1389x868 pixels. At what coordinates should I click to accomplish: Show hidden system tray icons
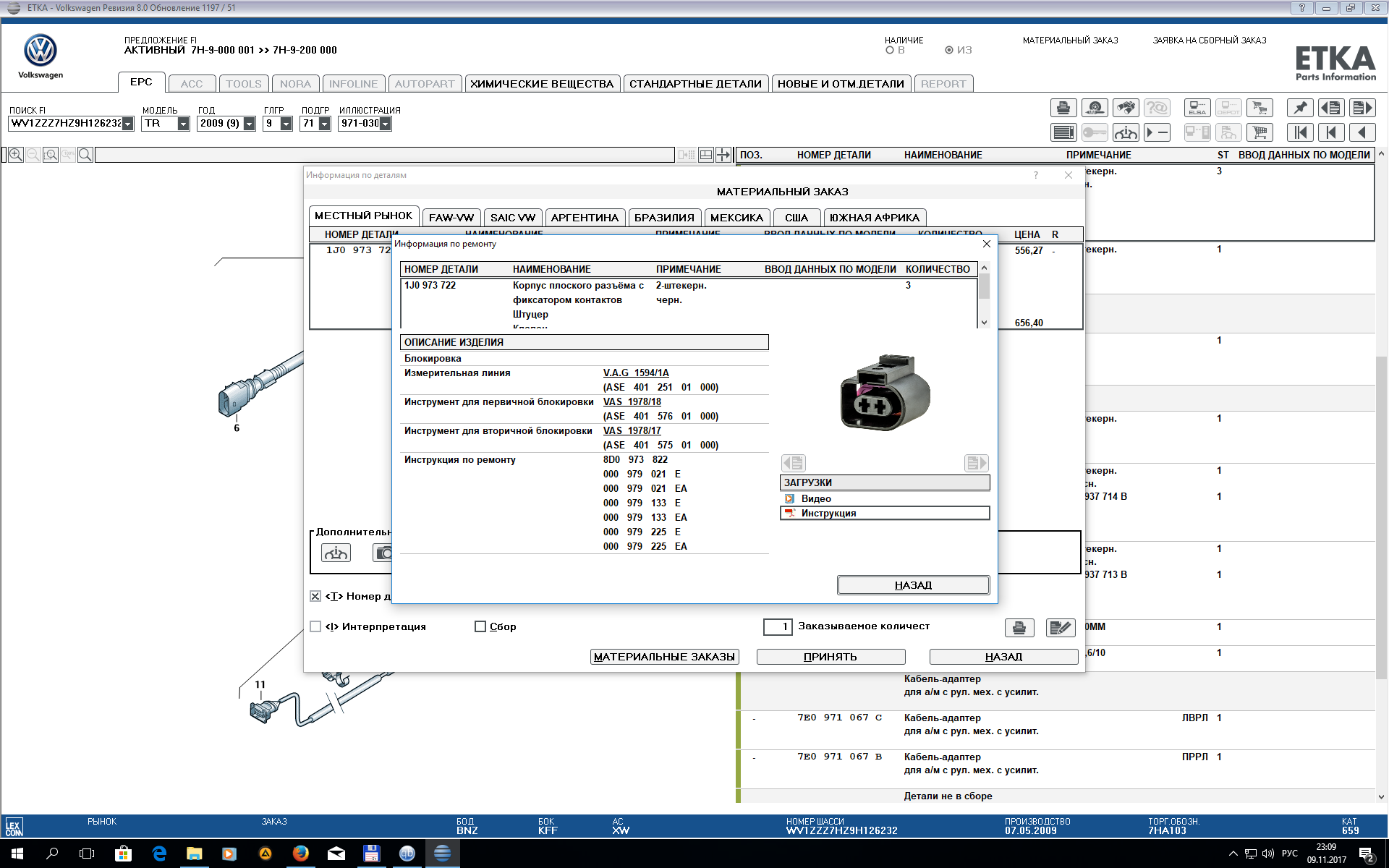click(1233, 854)
